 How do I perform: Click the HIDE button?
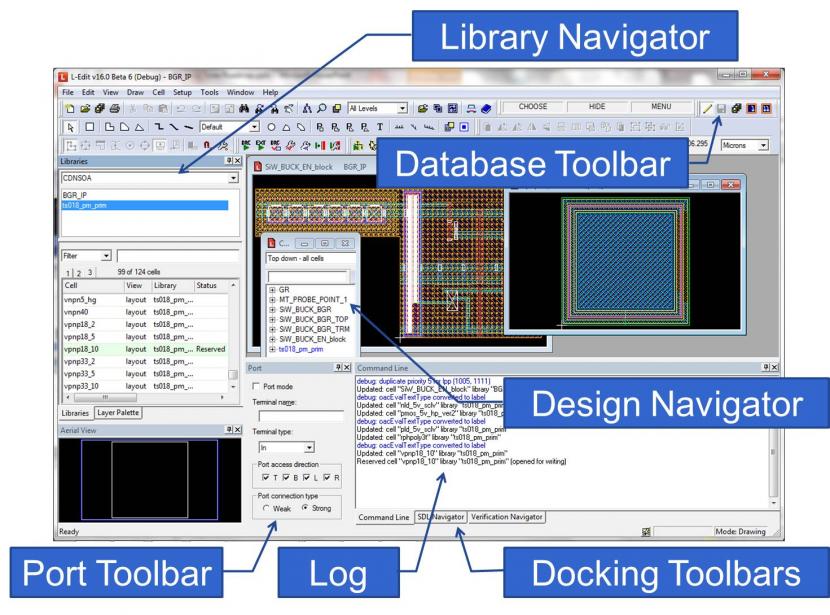click(x=597, y=107)
